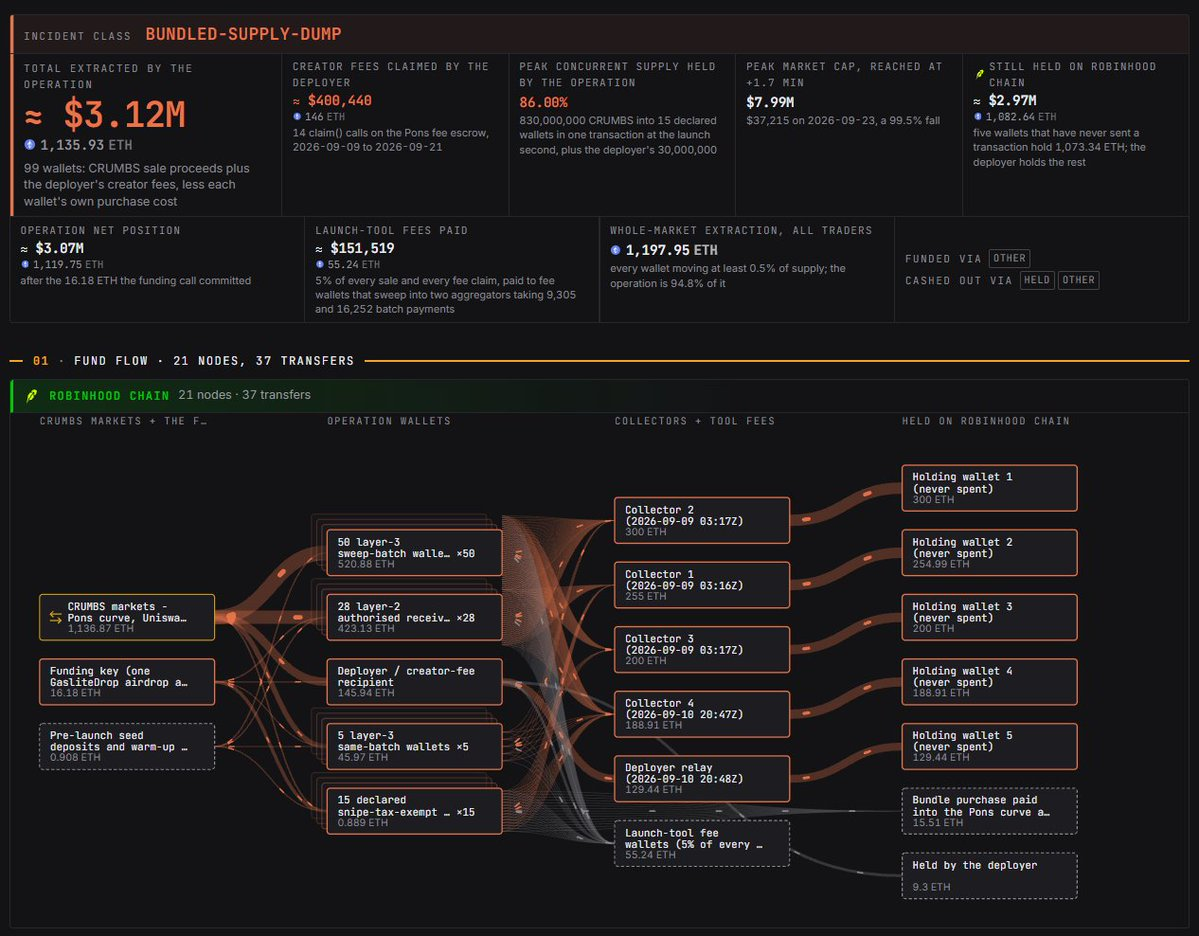1199x936 pixels.
Task: Open the 50 layer-3 sweep-batch wallets node
Action: pos(414,552)
